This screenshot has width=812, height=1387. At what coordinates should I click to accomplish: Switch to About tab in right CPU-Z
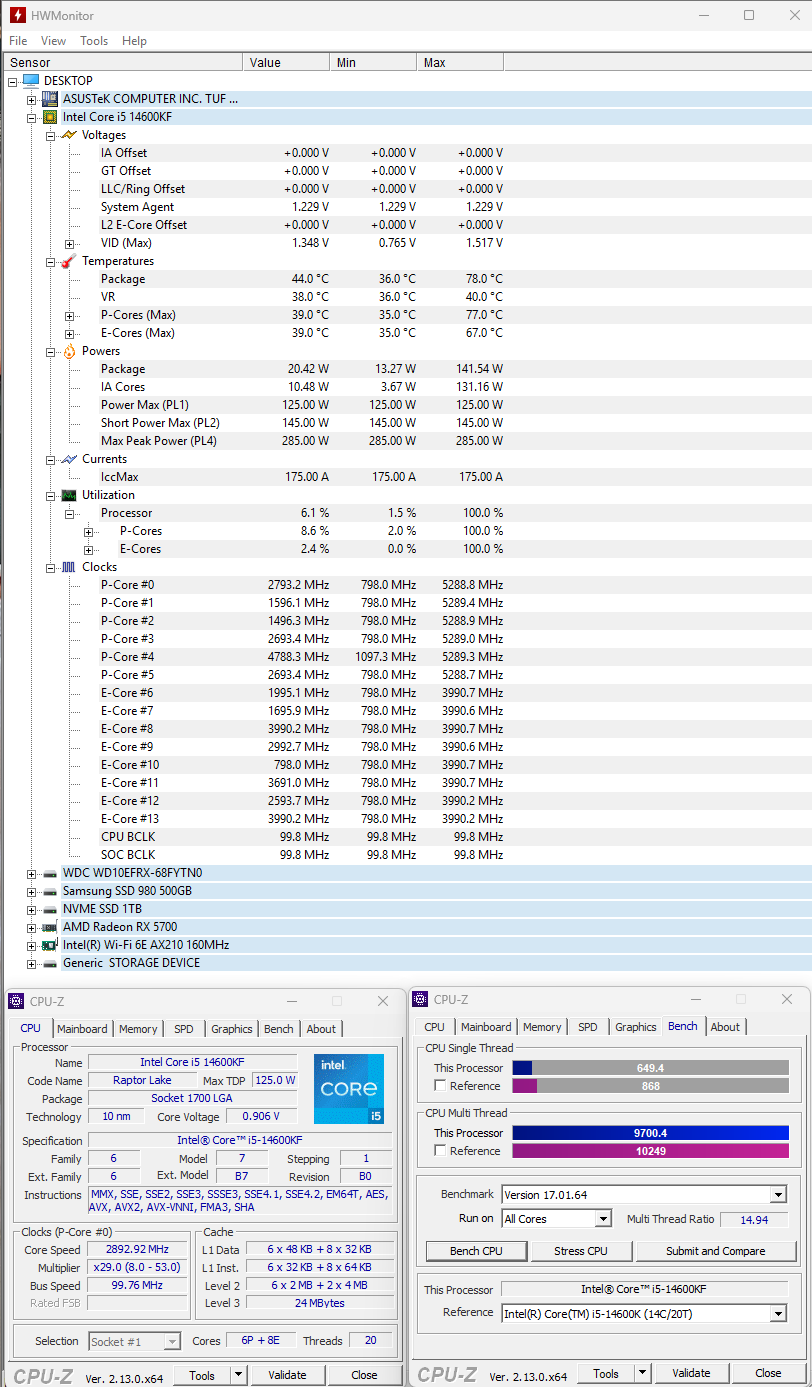[x=725, y=1027]
